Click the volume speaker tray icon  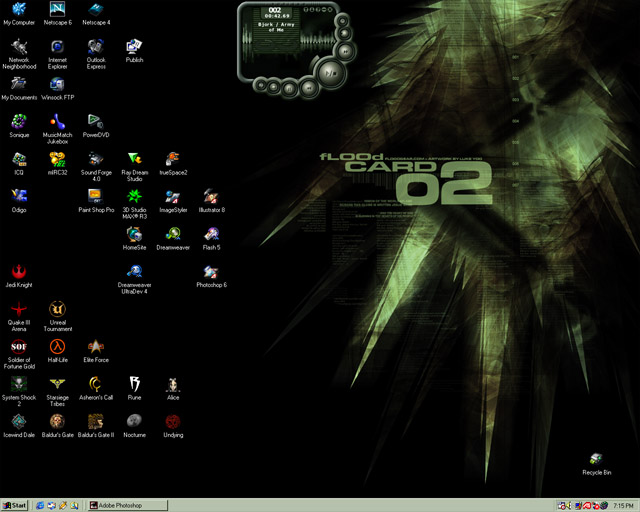(569, 505)
